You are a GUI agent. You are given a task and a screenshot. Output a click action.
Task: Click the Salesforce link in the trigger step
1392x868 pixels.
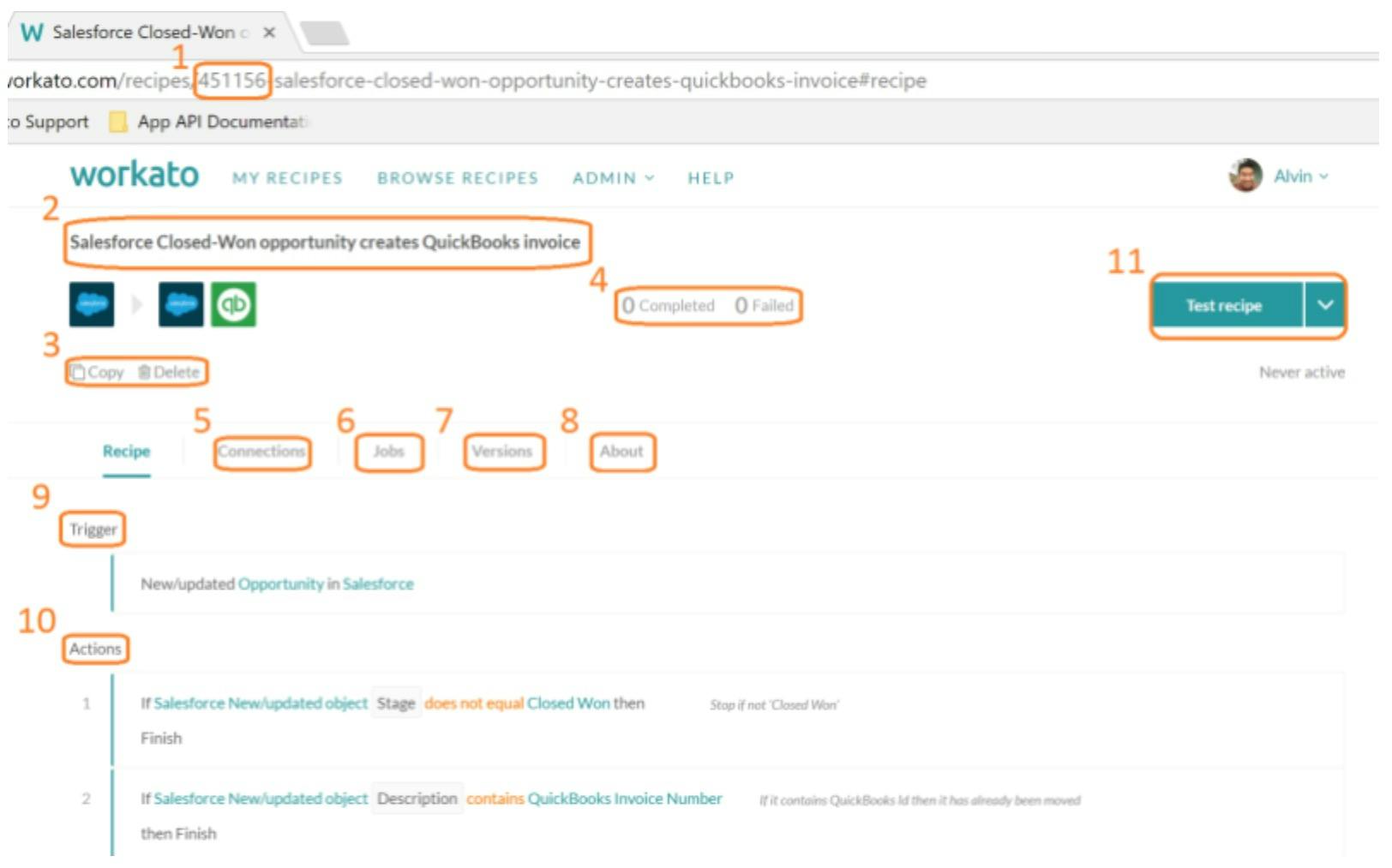(378, 584)
